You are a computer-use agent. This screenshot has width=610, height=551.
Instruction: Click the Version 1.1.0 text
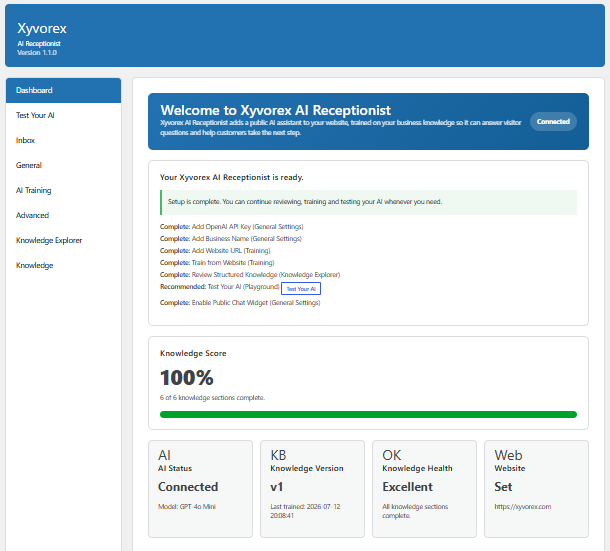pyautogui.click(x=37, y=53)
